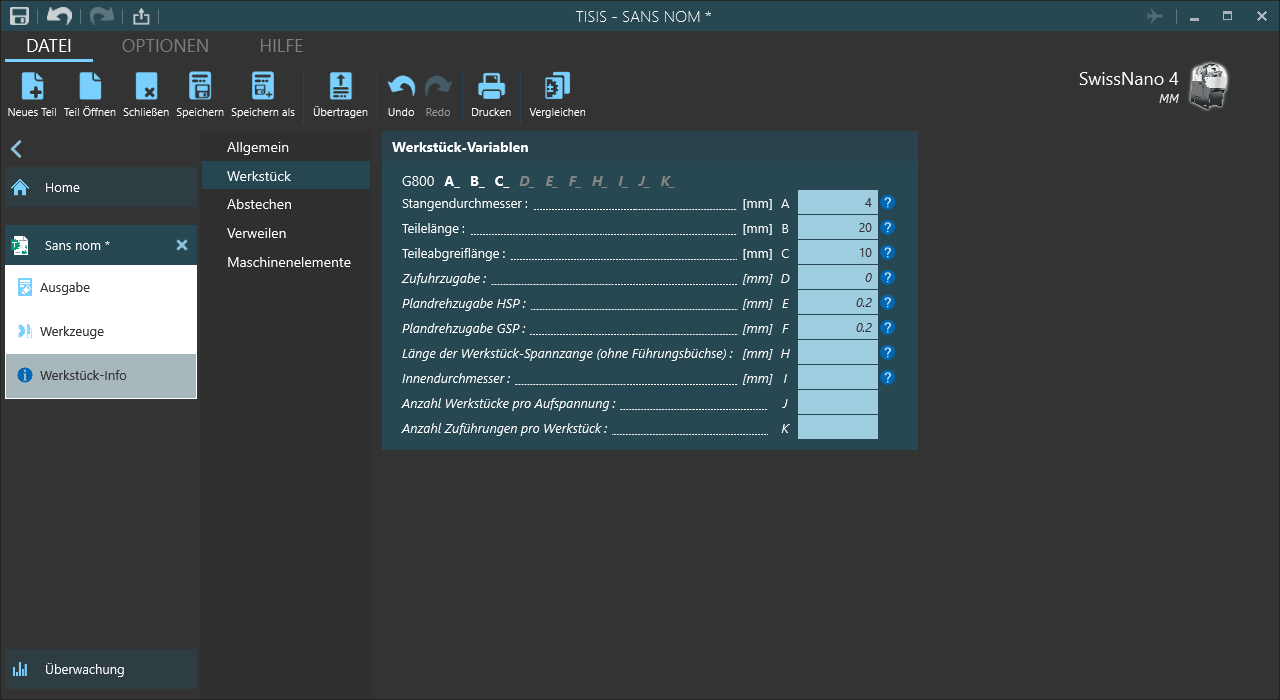Open the OPTIONEN tab

click(x=165, y=46)
